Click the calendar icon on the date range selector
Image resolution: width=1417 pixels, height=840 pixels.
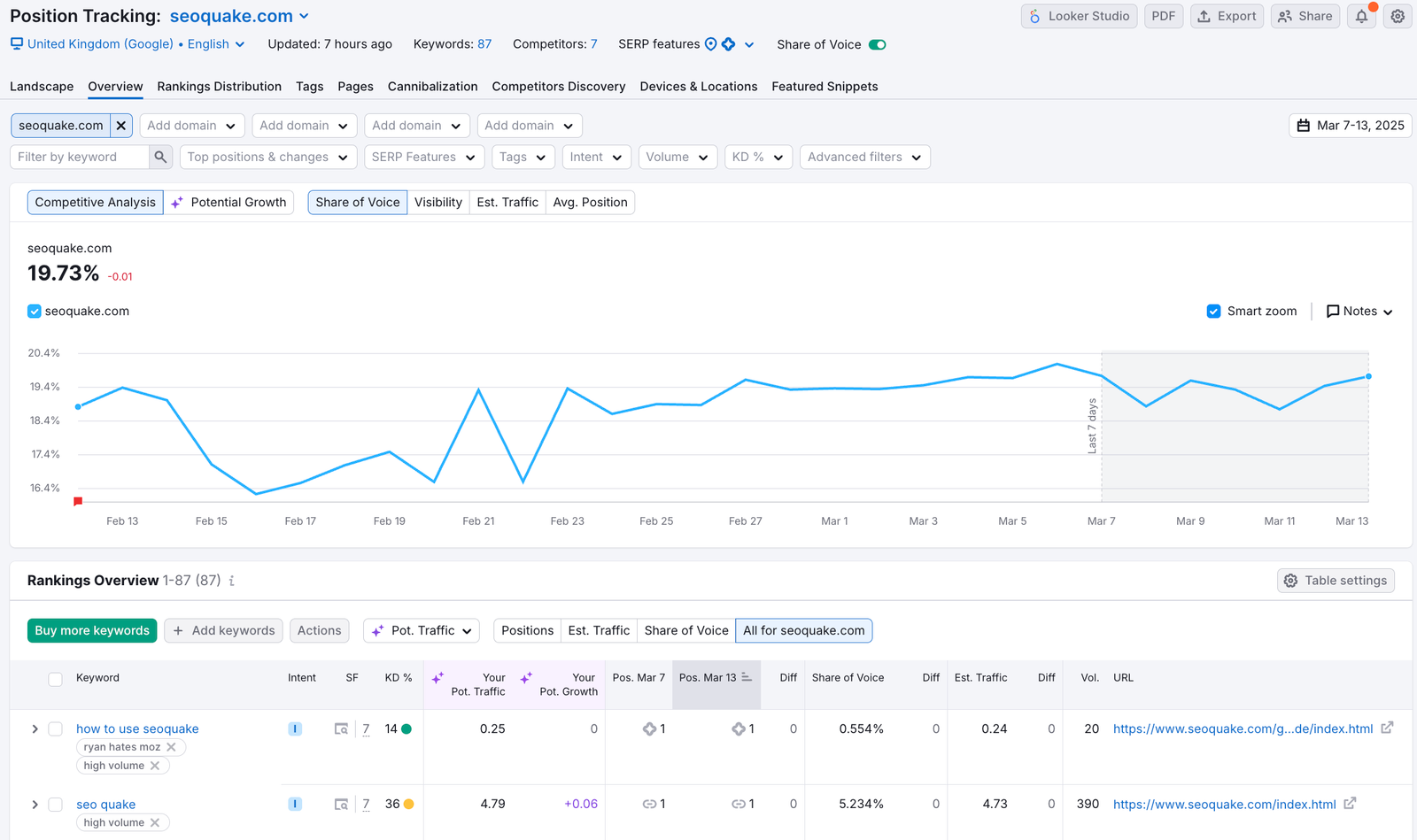pyautogui.click(x=1303, y=126)
